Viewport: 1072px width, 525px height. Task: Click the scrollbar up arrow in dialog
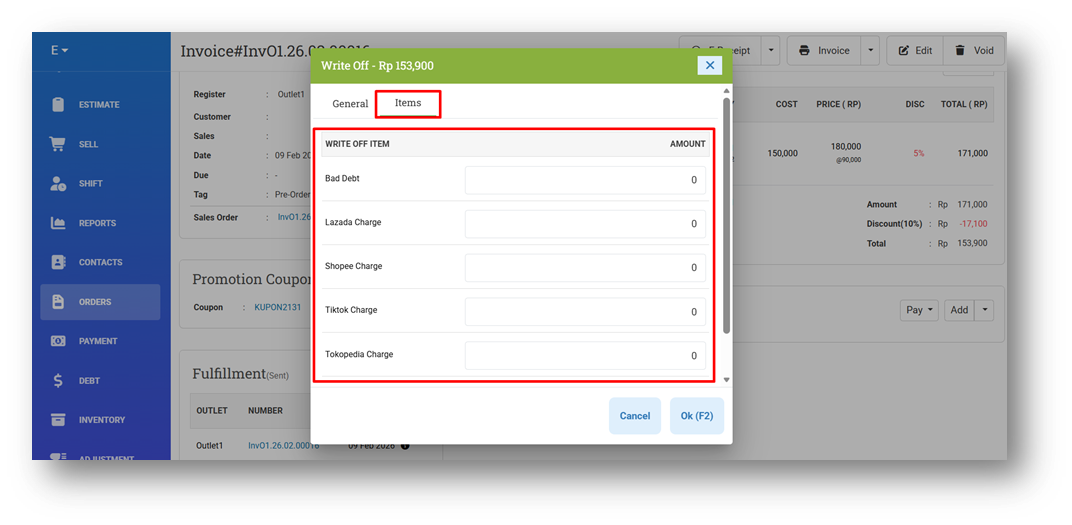coord(727,91)
